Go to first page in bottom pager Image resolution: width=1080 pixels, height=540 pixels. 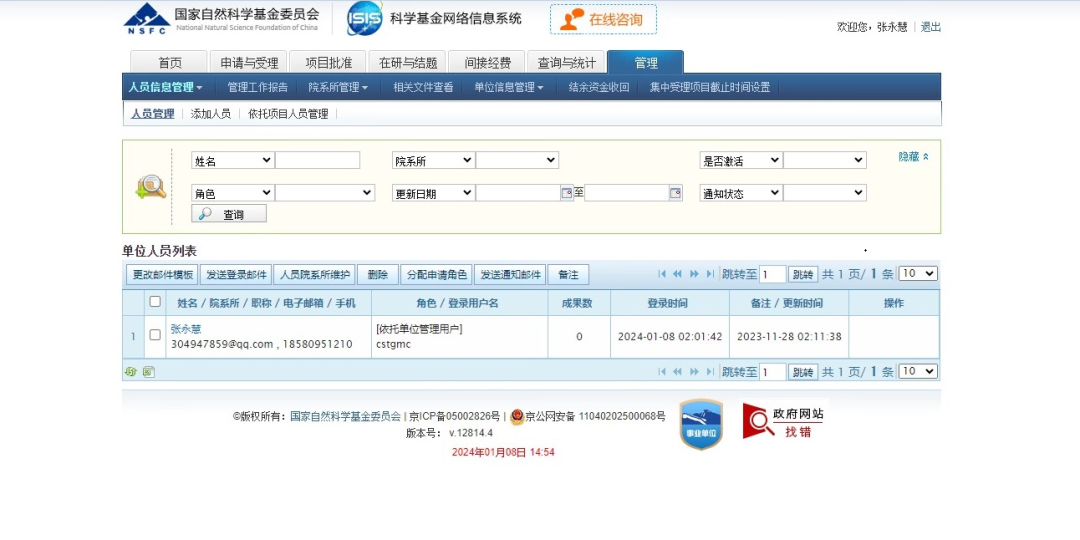pos(663,372)
